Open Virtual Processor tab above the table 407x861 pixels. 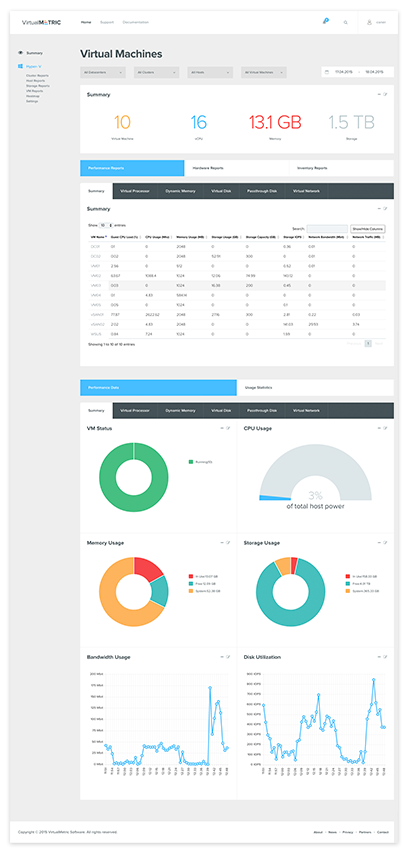tap(135, 191)
